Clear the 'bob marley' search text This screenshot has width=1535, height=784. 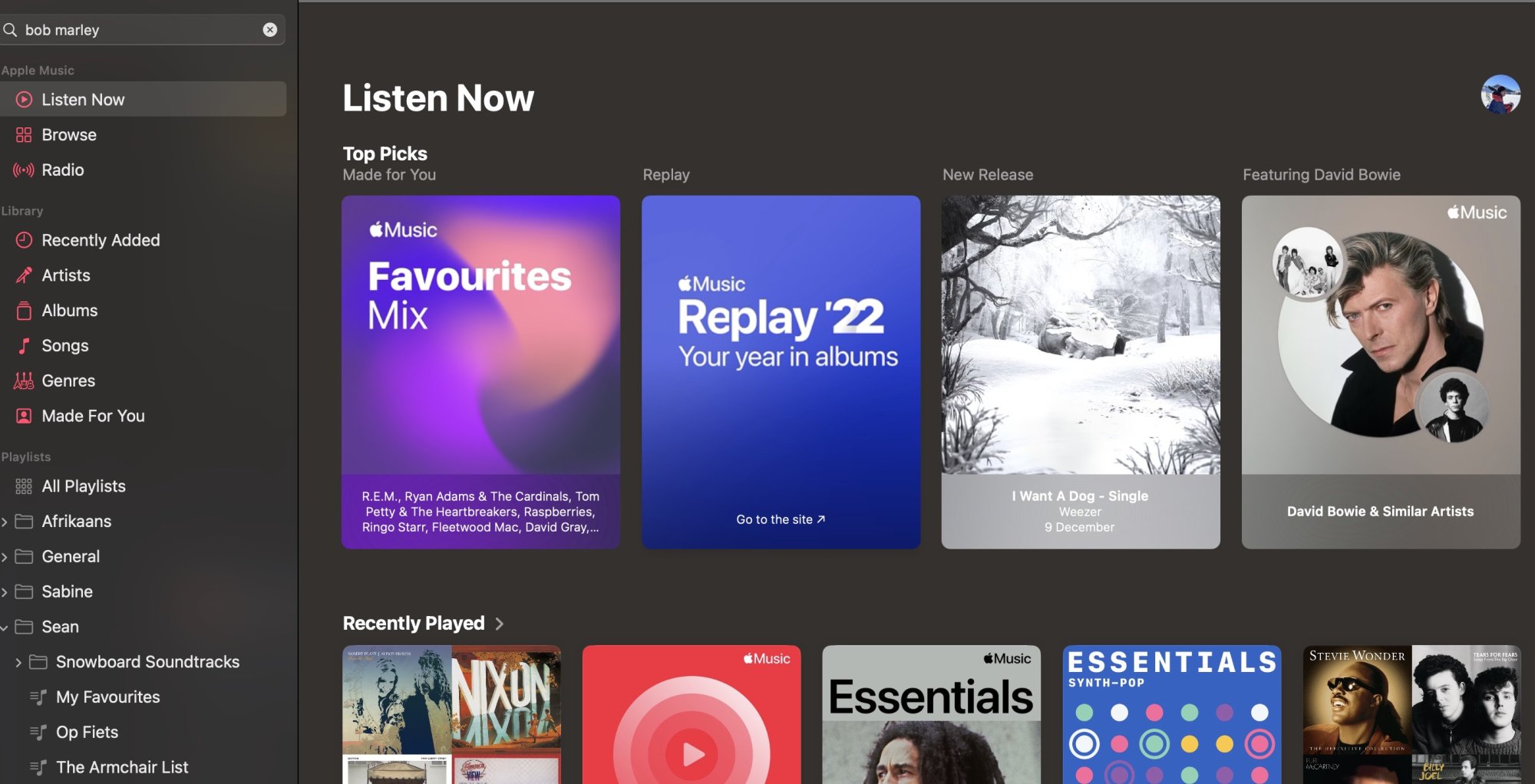pos(270,30)
